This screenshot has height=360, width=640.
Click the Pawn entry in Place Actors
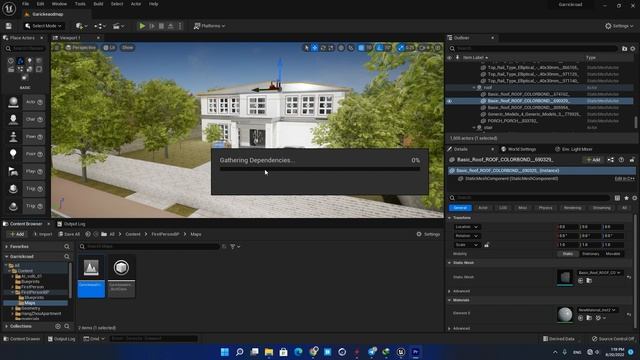pyautogui.click(x=26, y=136)
